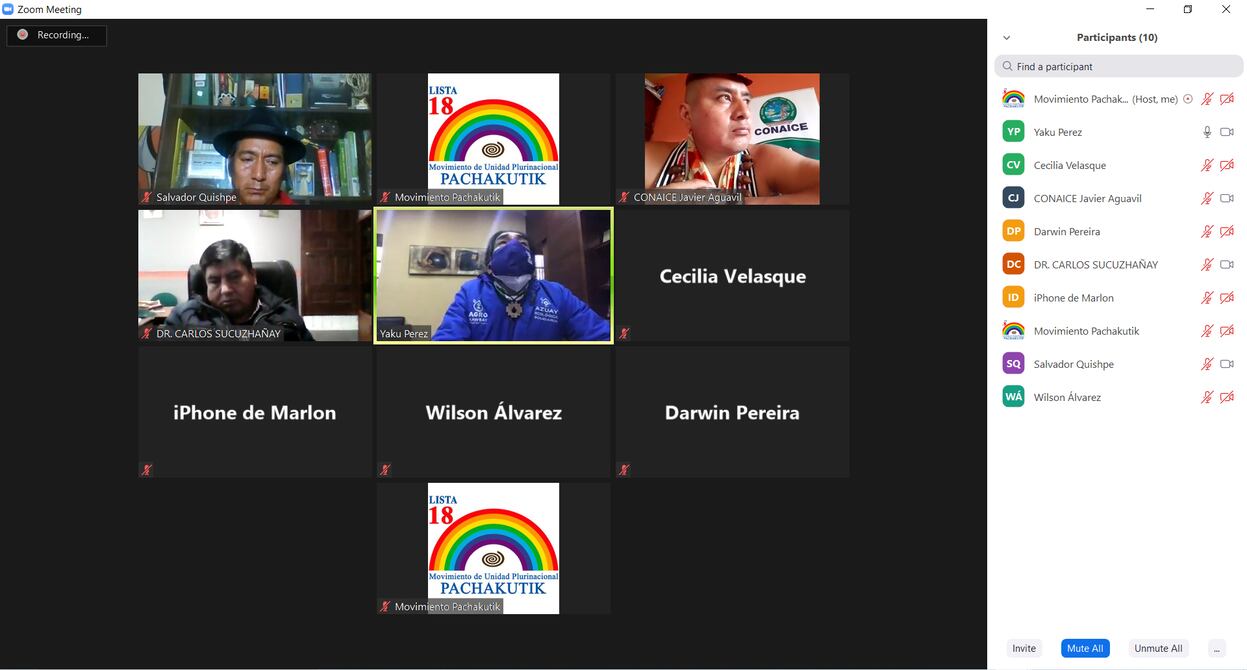Click Yaku Perez's camera icon in participants list
Screen dimensions: 1247x670
point(1227,132)
